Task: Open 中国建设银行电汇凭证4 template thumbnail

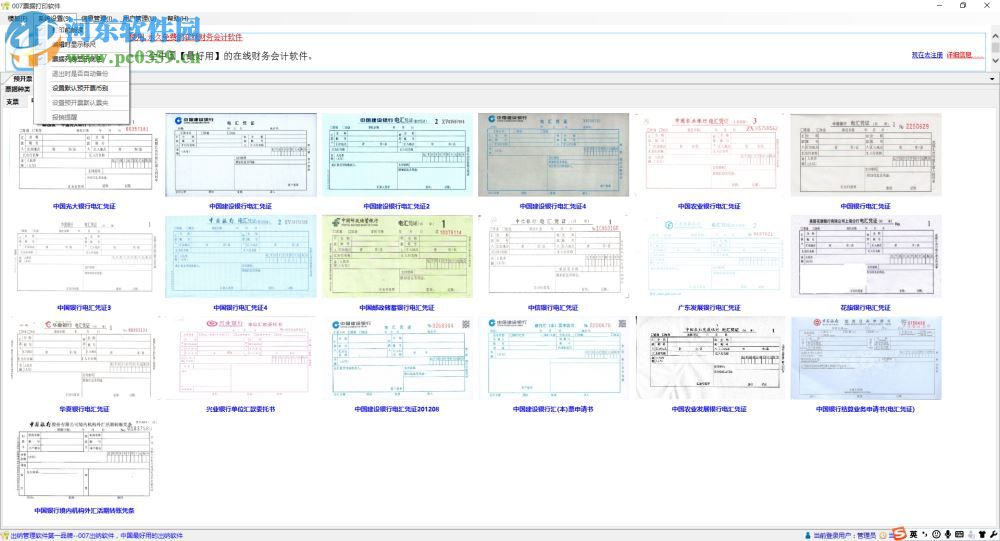Action: coord(553,155)
